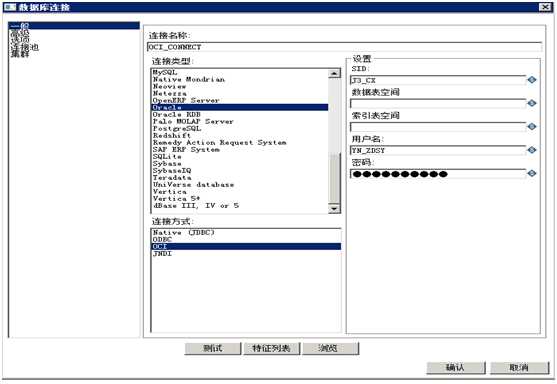
Task: Confirm with the 确认 button
Action: click(x=456, y=368)
